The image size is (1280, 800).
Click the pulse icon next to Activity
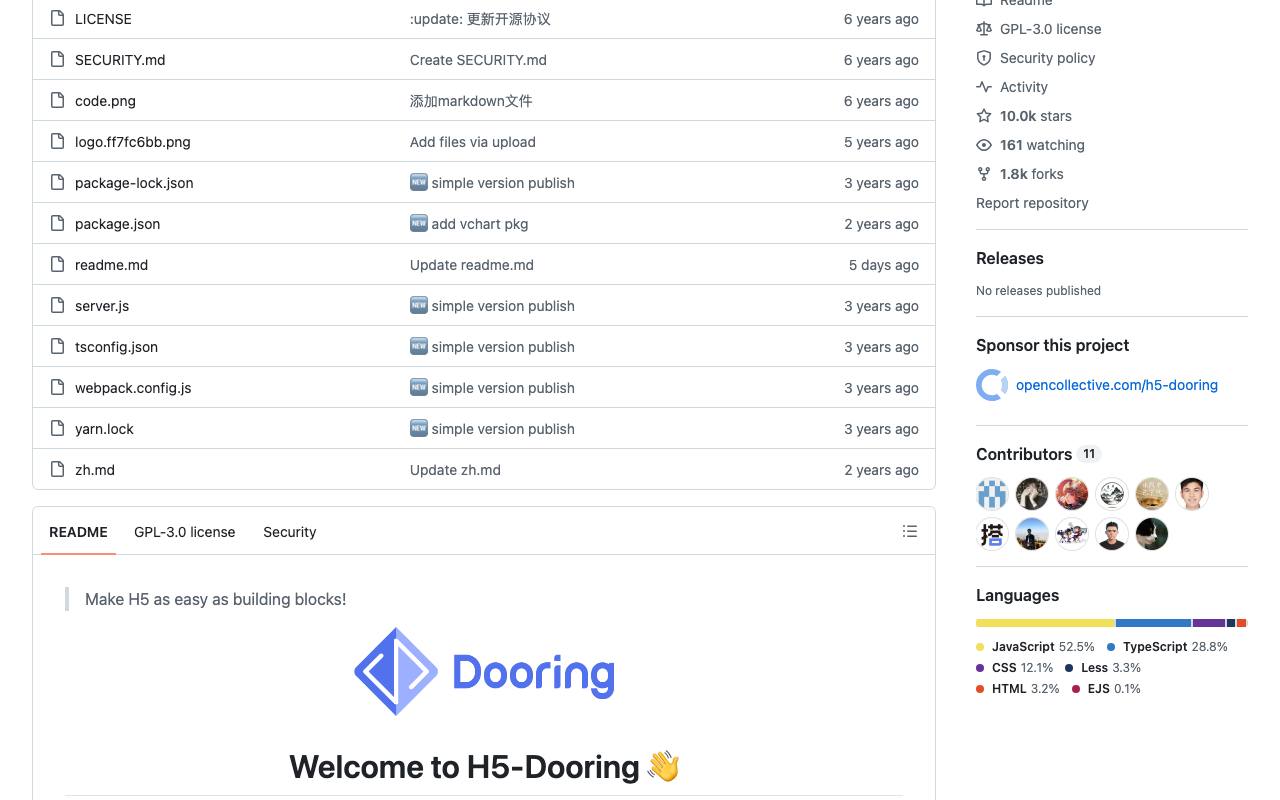pos(984,87)
